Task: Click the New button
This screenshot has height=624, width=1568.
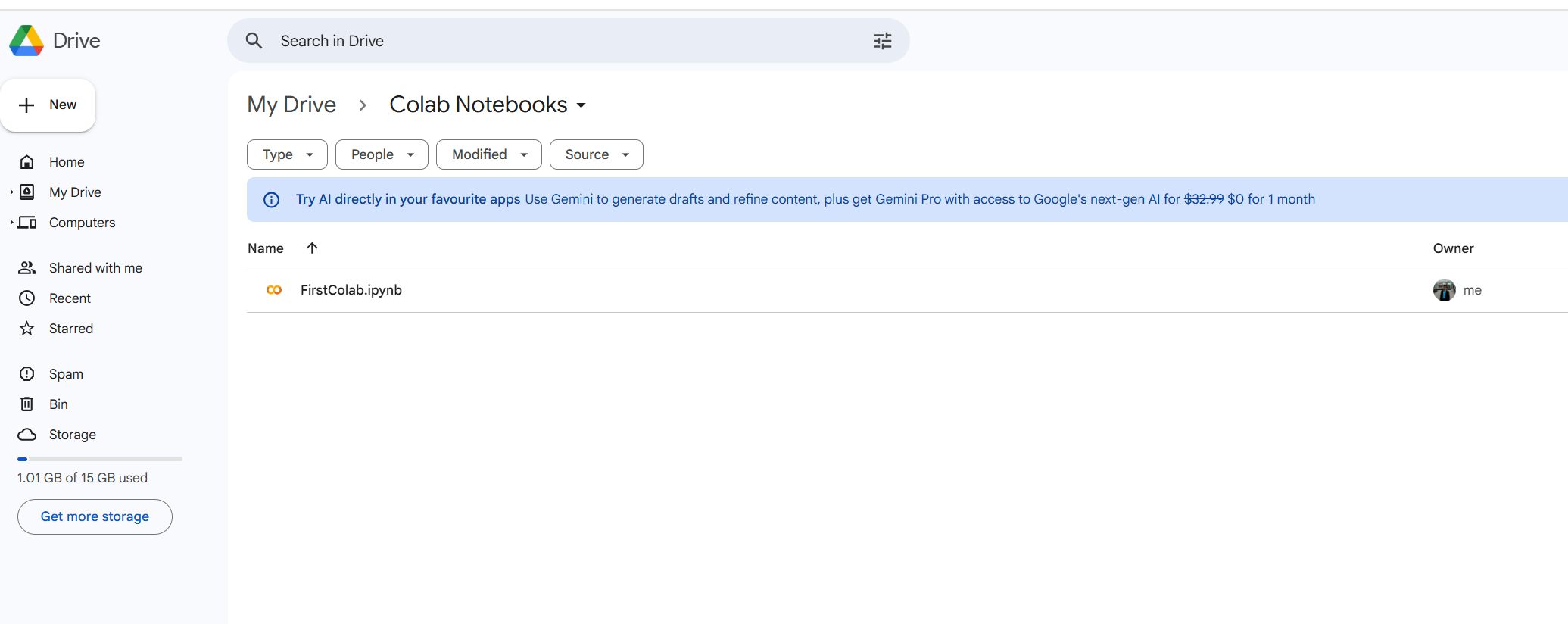Action: 48,105
